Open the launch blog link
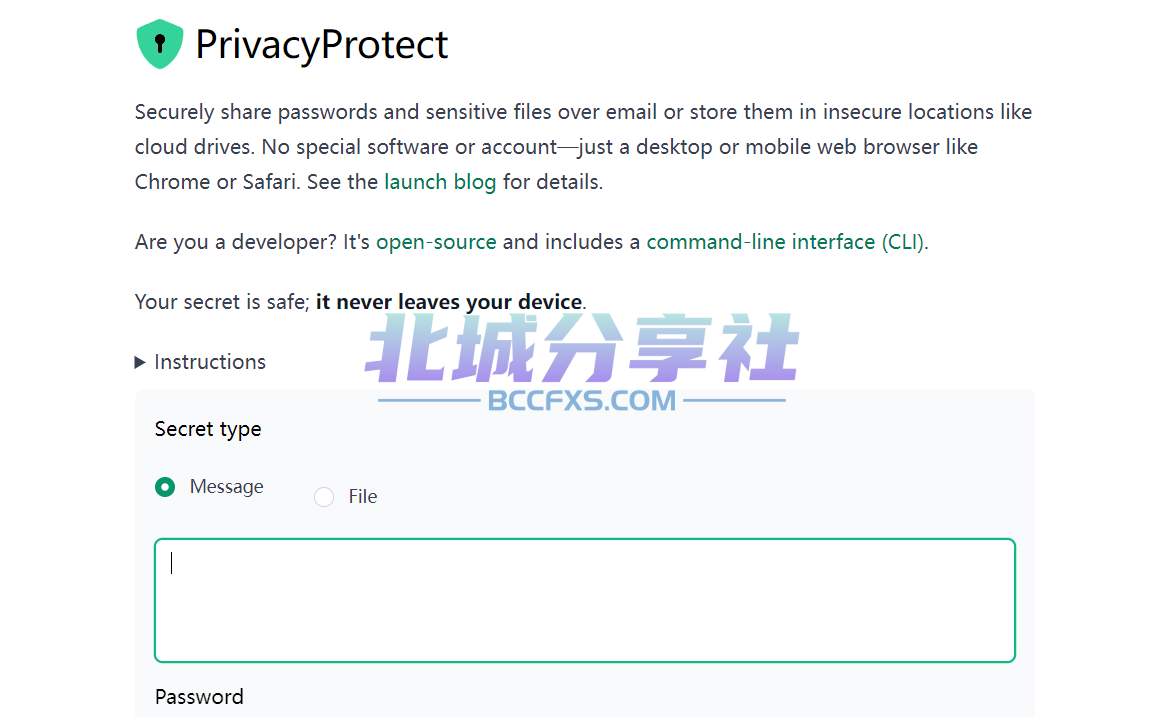Screen dimensions: 1167x717 (440, 182)
